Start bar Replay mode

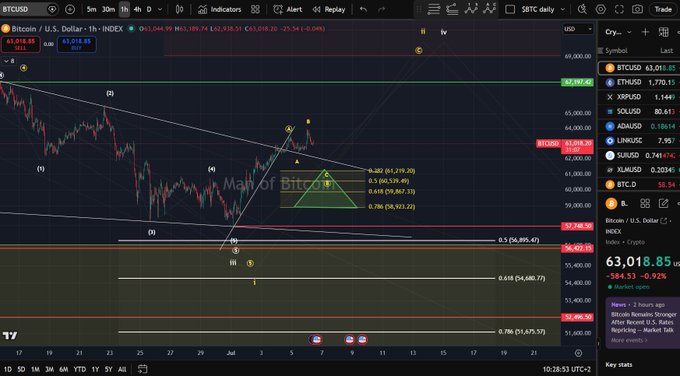coord(329,9)
